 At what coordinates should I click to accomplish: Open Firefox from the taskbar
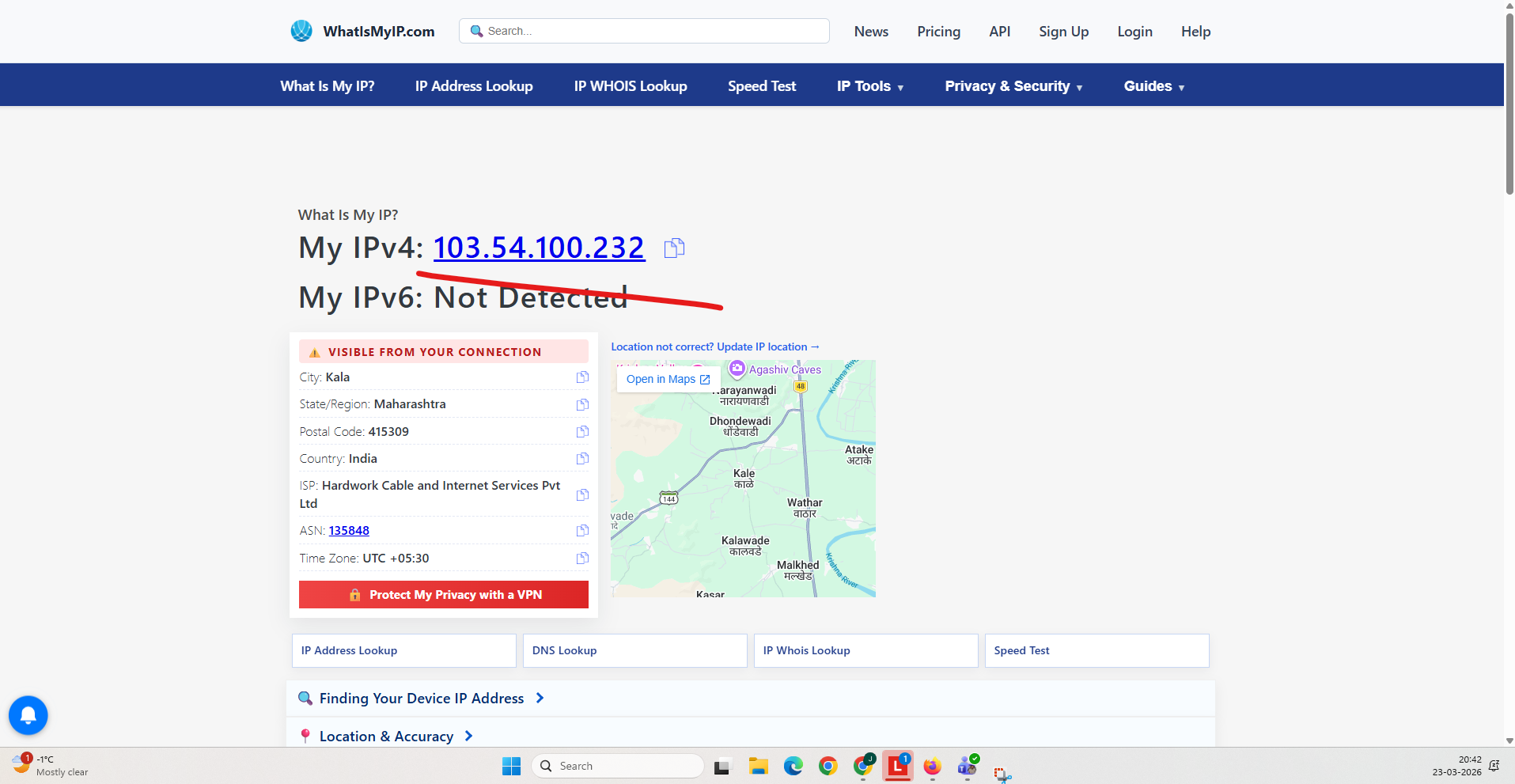932,766
